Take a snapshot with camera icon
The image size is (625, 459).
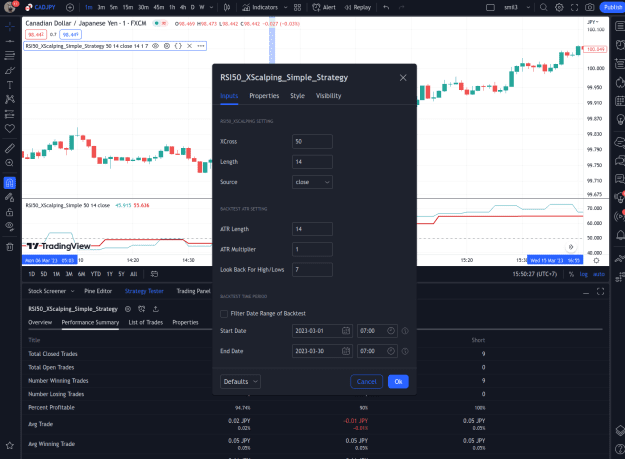coord(590,7)
